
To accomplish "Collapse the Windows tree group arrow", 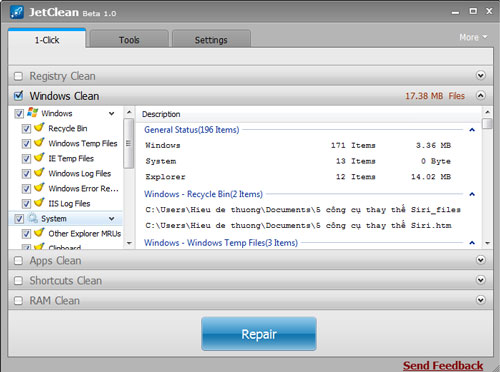I will [111, 114].
